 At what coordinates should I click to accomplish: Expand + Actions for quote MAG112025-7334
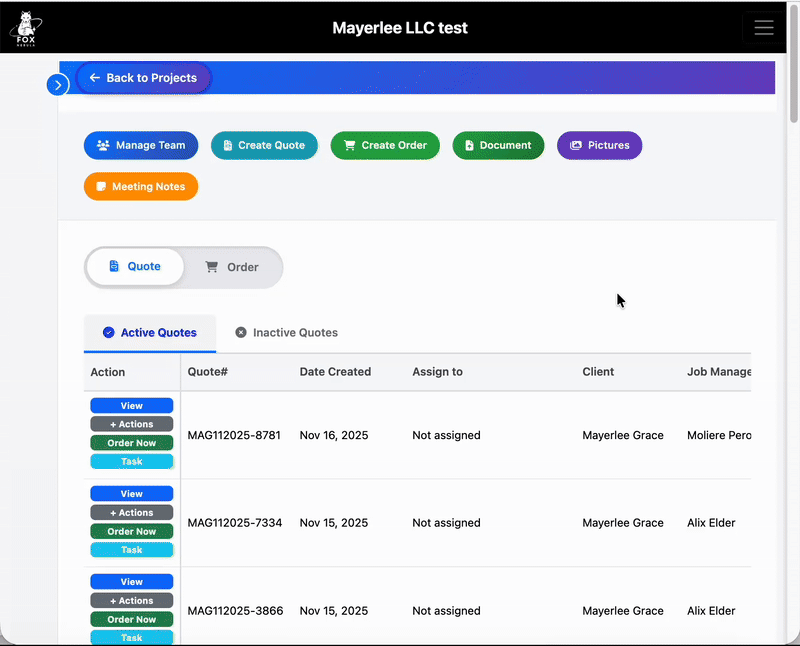pyautogui.click(x=132, y=513)
